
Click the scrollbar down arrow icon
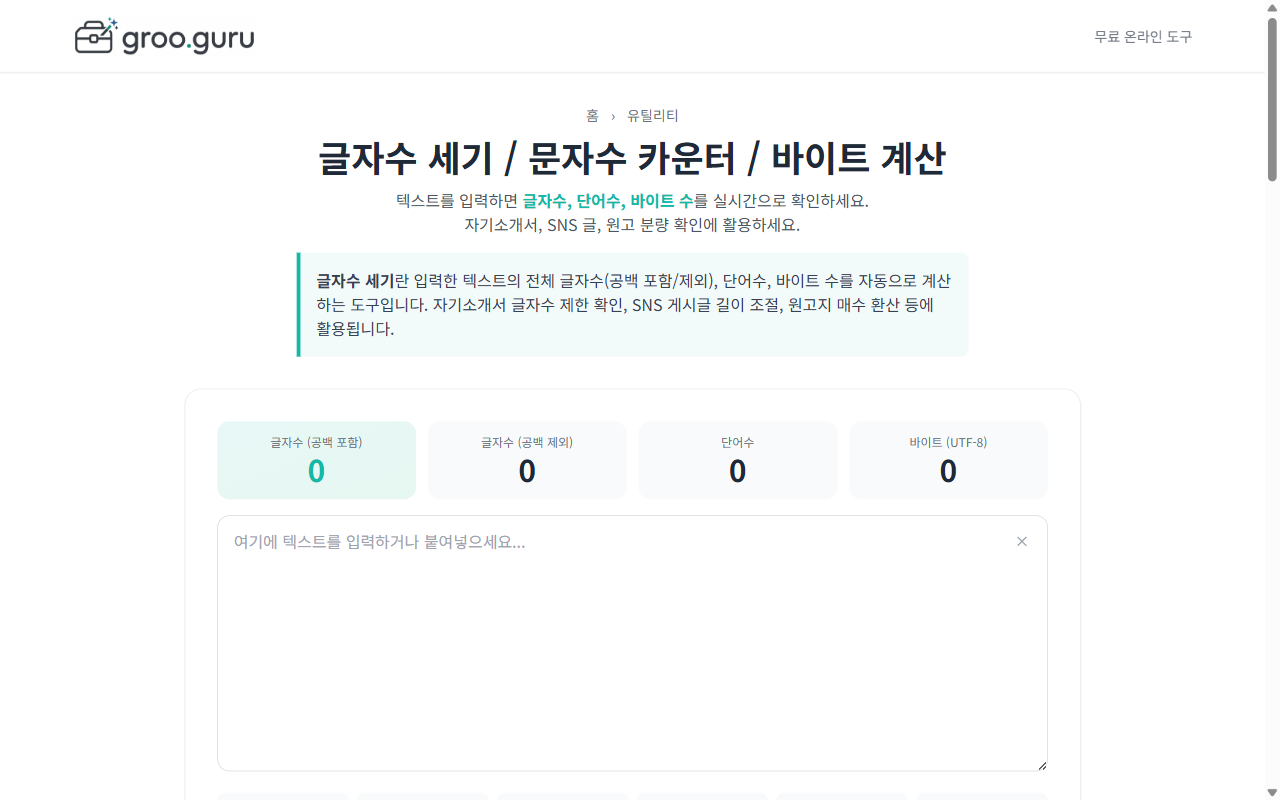click(x=1271, y=792)
